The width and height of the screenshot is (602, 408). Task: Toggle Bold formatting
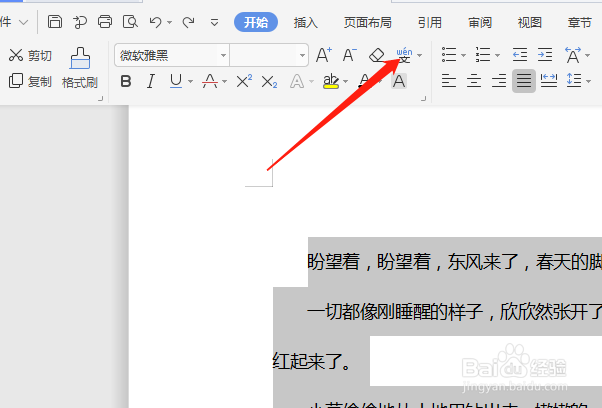[126, 81]
